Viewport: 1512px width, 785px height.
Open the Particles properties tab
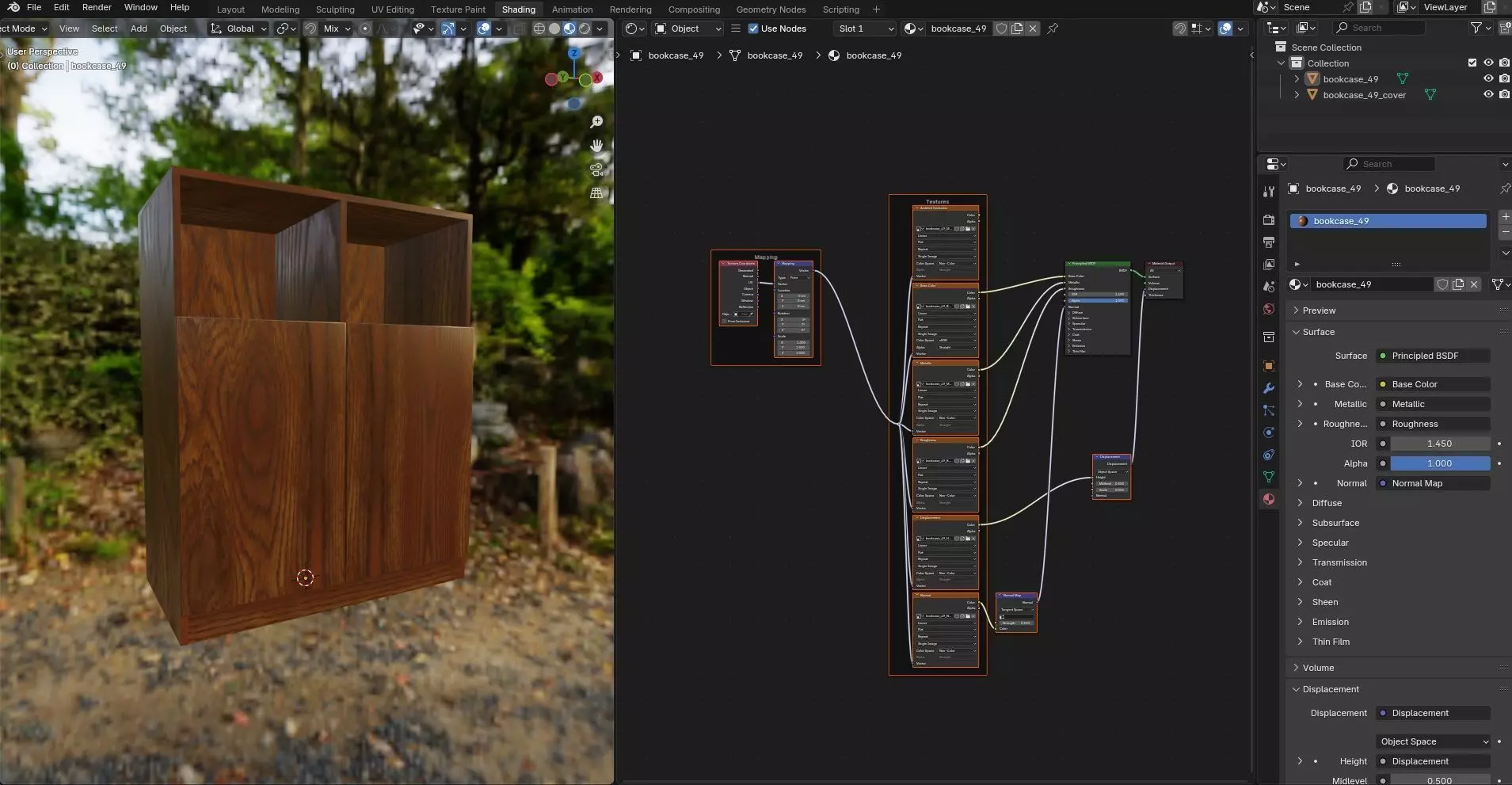[x=1269, y=410]
